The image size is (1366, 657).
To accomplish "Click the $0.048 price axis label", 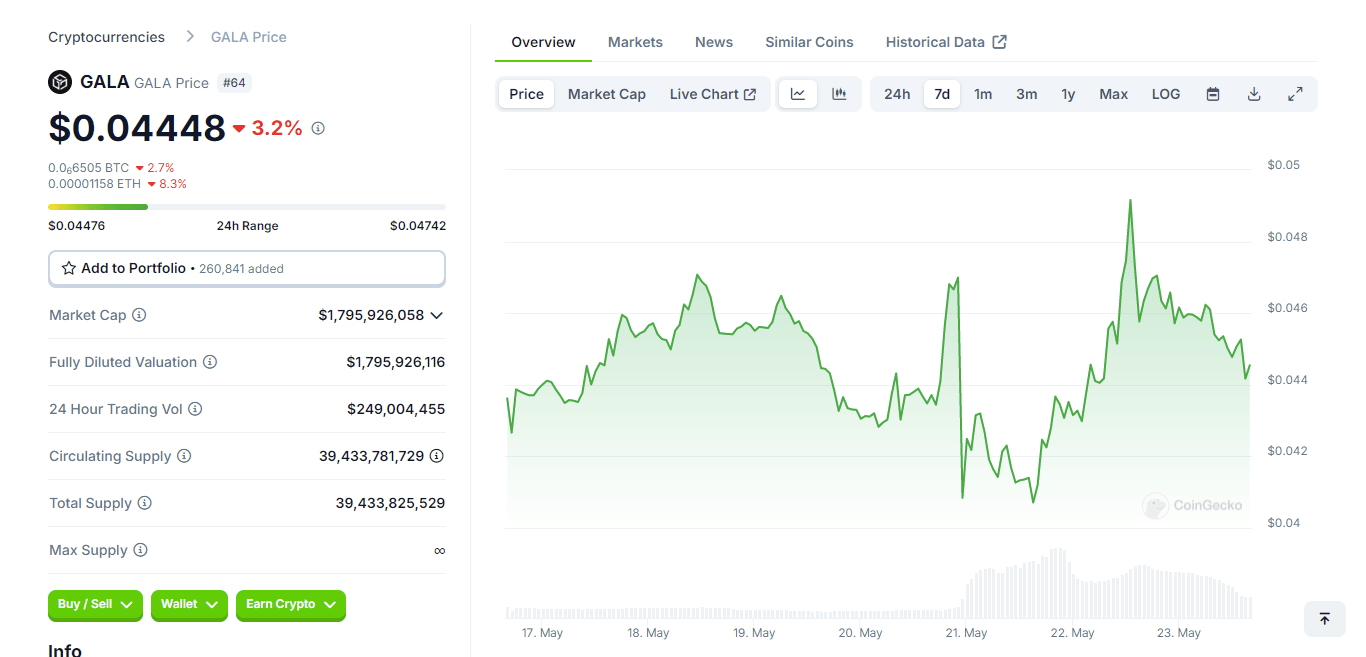I will click(x=1287, y=237).
